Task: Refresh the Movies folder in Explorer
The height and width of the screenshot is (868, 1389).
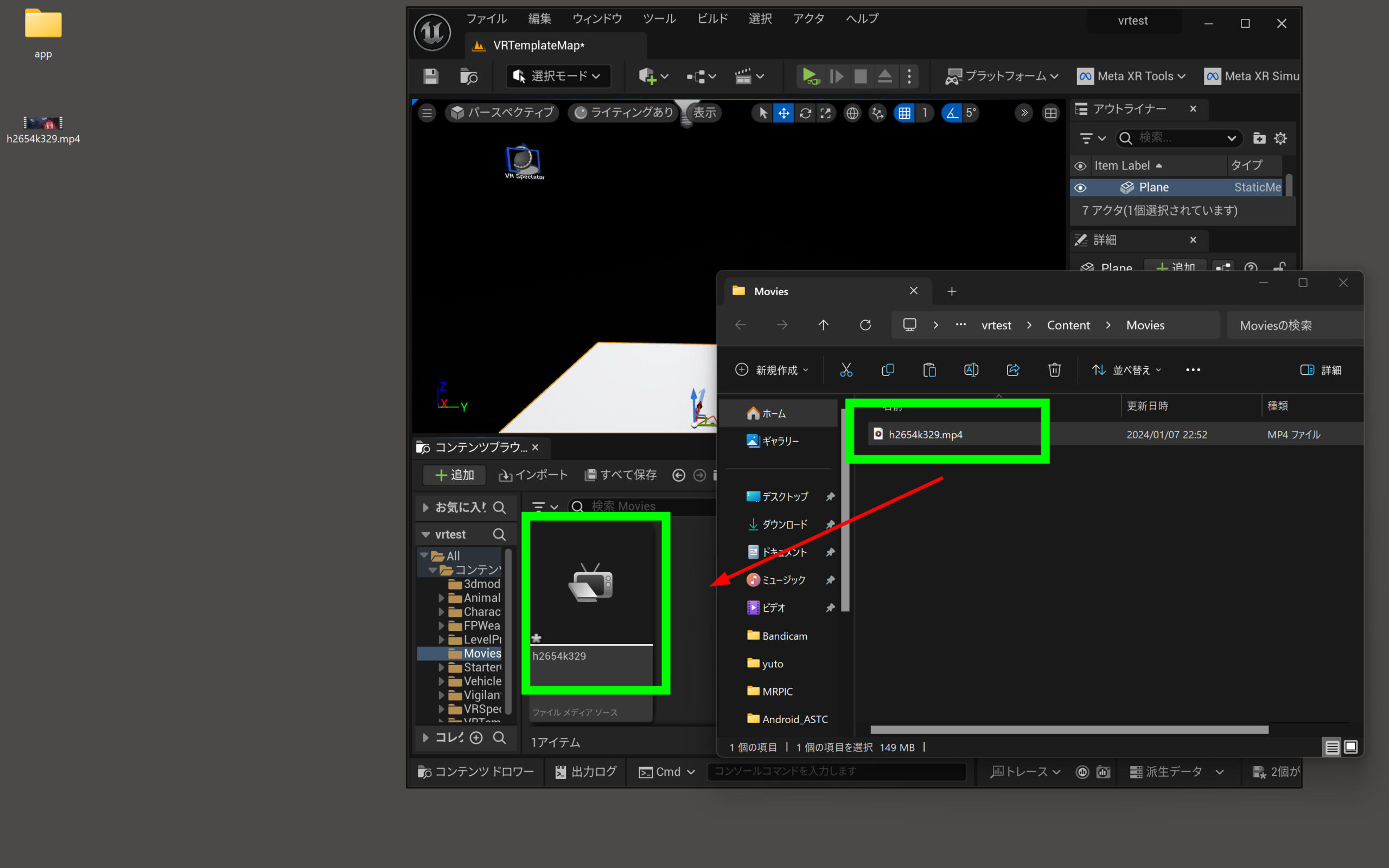Action: click(x=865, y=325)
